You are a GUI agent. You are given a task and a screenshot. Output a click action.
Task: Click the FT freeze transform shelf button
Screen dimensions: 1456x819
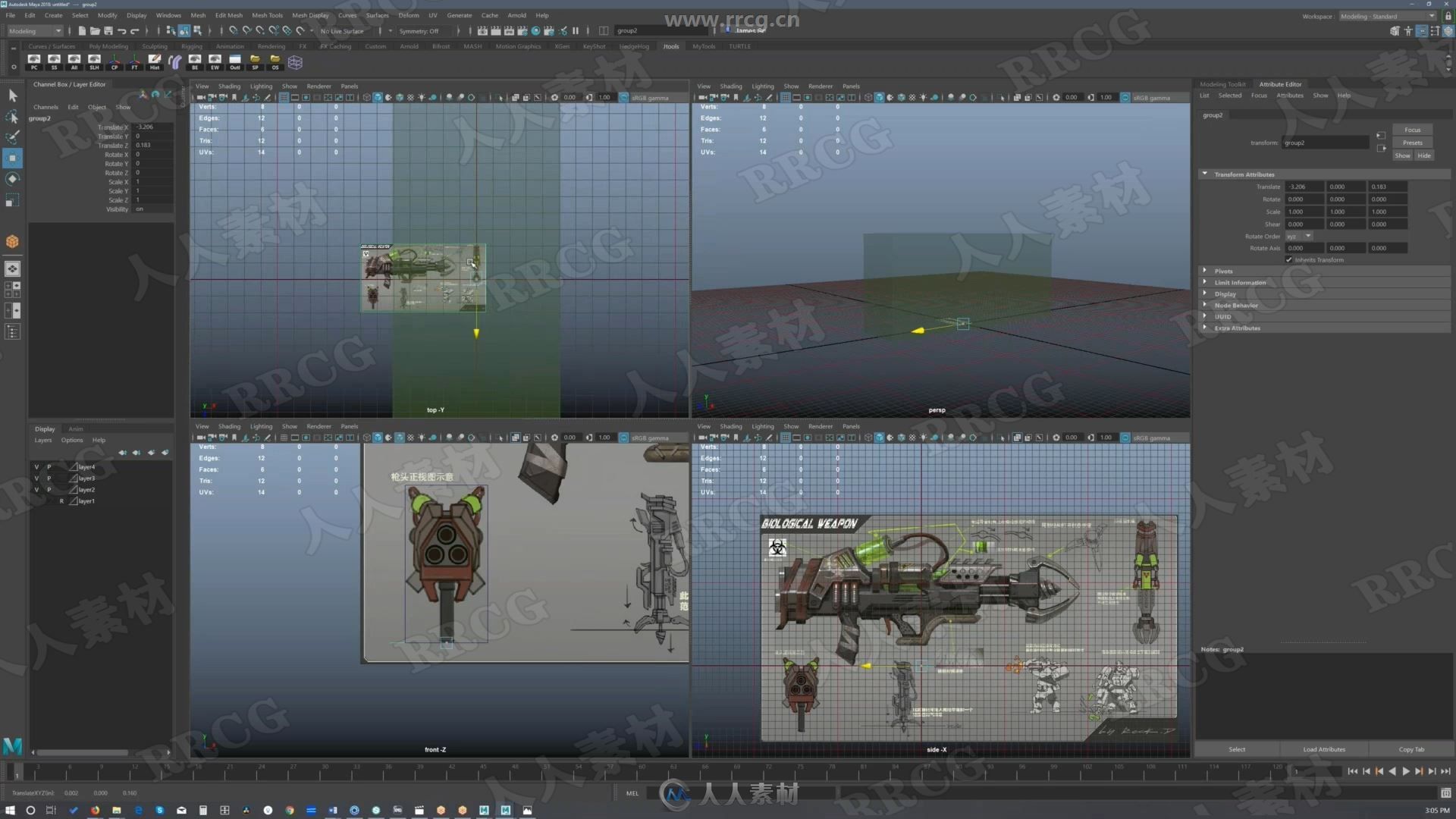coord(135,61)
